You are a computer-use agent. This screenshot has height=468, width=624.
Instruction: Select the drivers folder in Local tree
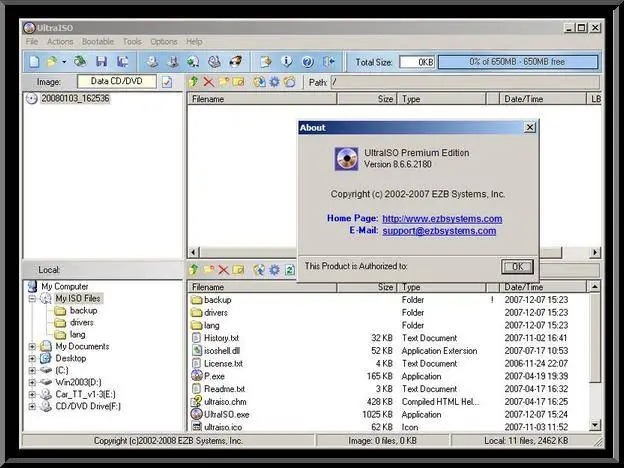(x=82, y=322)
